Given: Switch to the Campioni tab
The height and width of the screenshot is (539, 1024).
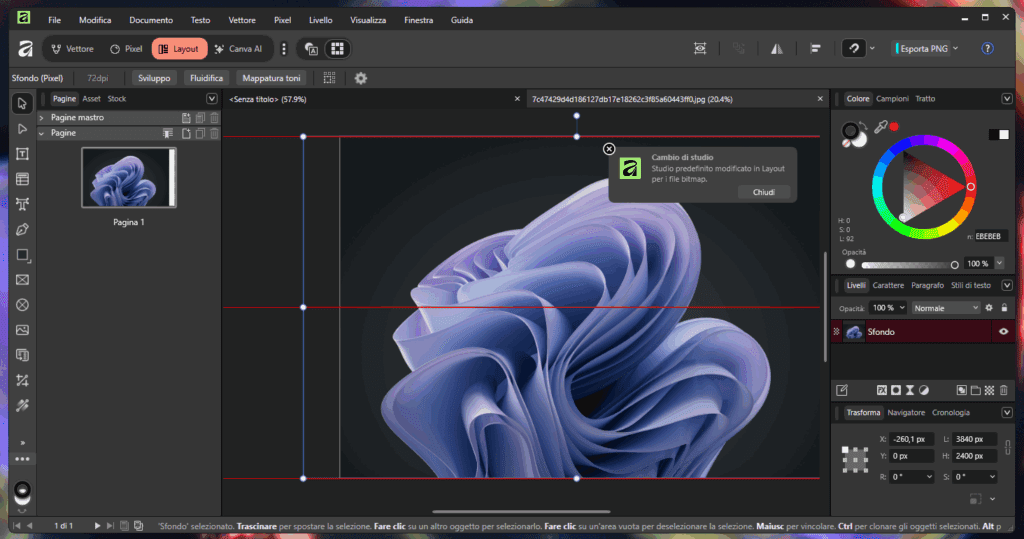Looking at the screenshot, I should pyautogui.click(x=892, y=99).
